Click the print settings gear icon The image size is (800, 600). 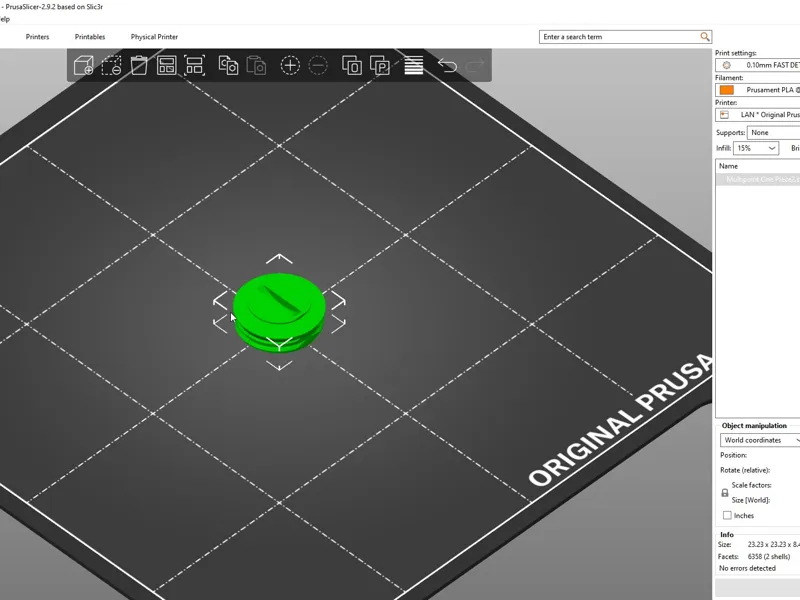point(727,65)
